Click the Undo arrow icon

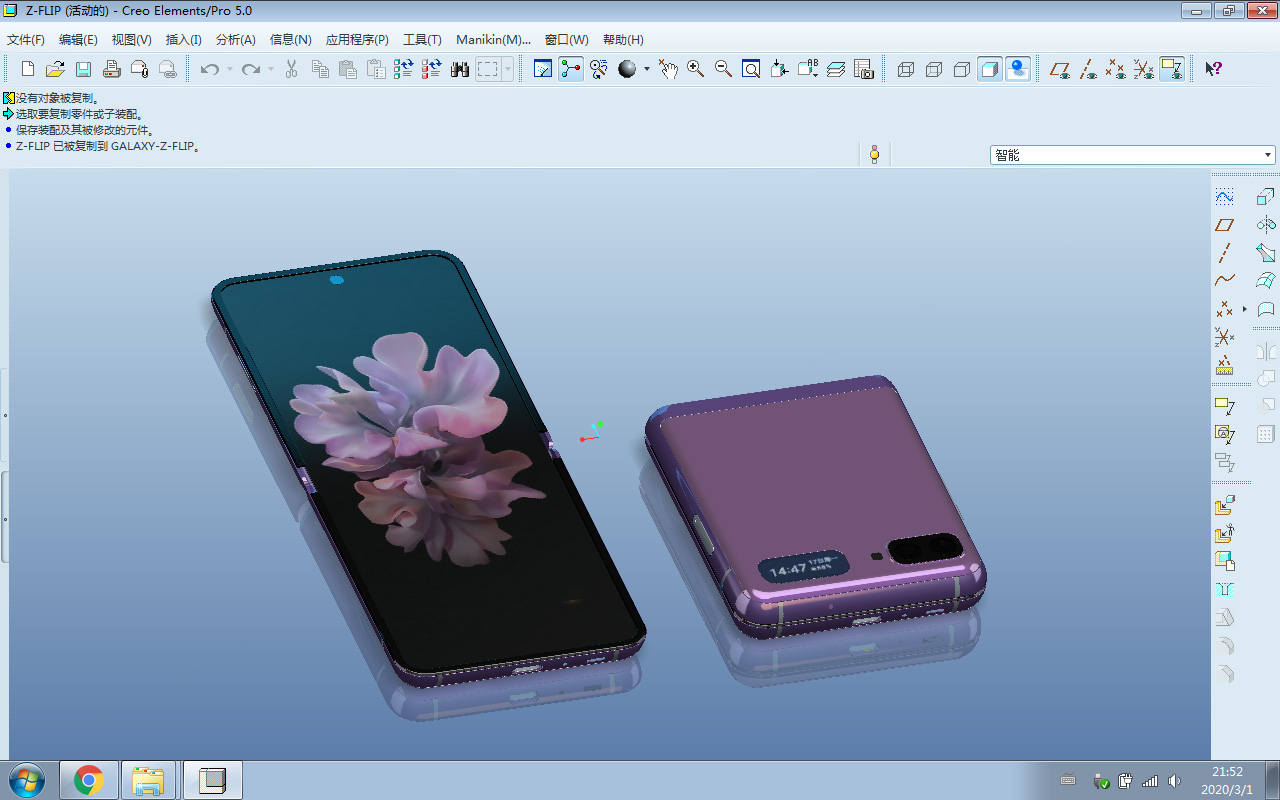[210, 69]
